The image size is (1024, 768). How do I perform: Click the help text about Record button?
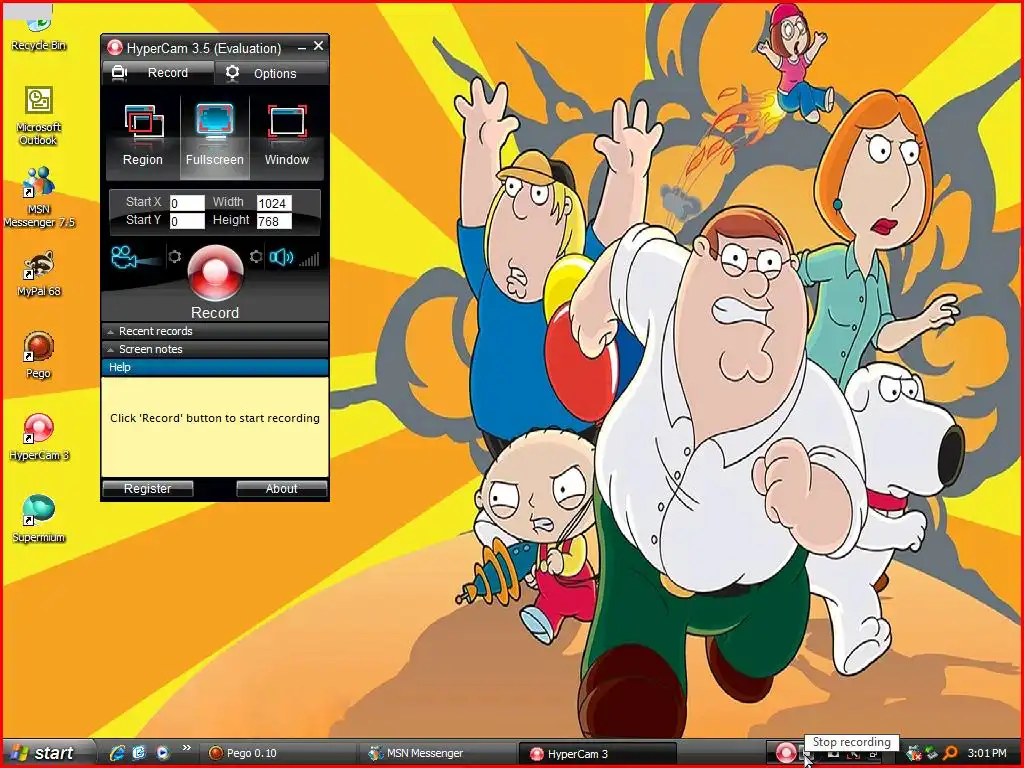[x=215, y=418]
